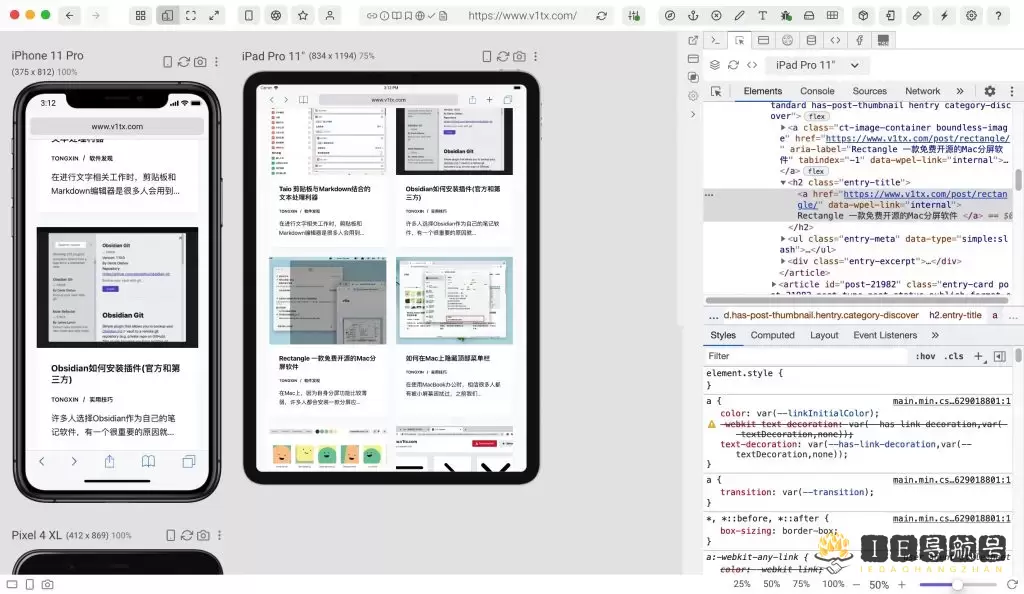The width and height of the screenshot is (1024, 594).
Task: Click the aperture screenshot icon in toolbar
Action: coord(276,15)
